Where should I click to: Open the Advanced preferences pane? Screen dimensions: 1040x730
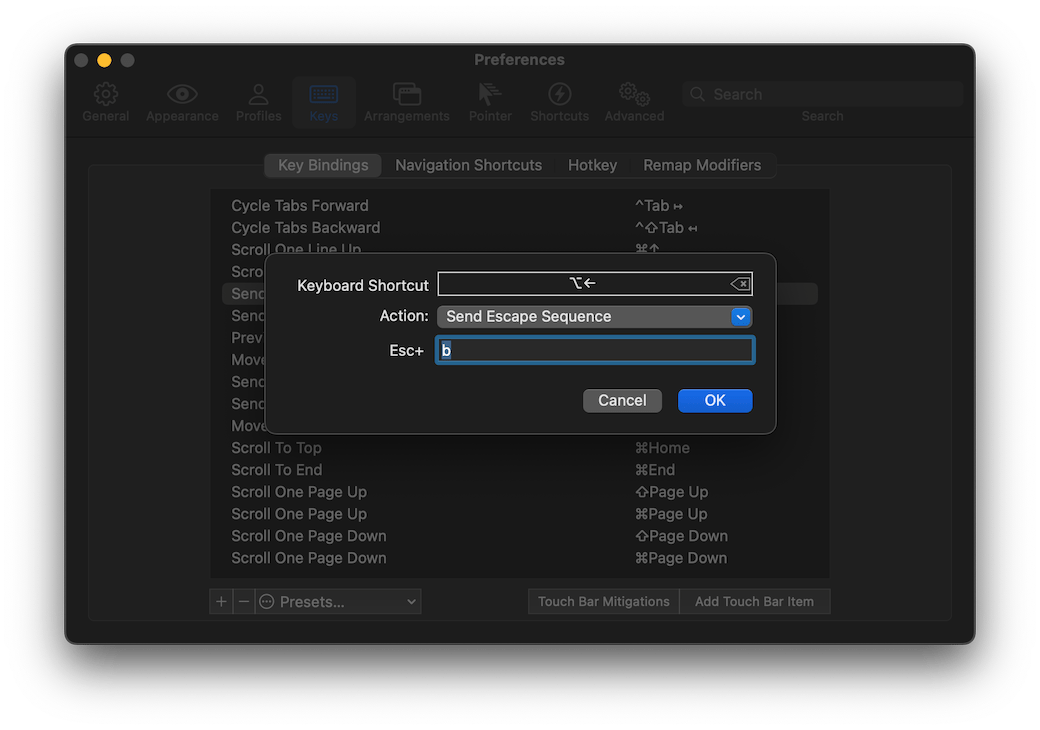[x=634, y=103]
